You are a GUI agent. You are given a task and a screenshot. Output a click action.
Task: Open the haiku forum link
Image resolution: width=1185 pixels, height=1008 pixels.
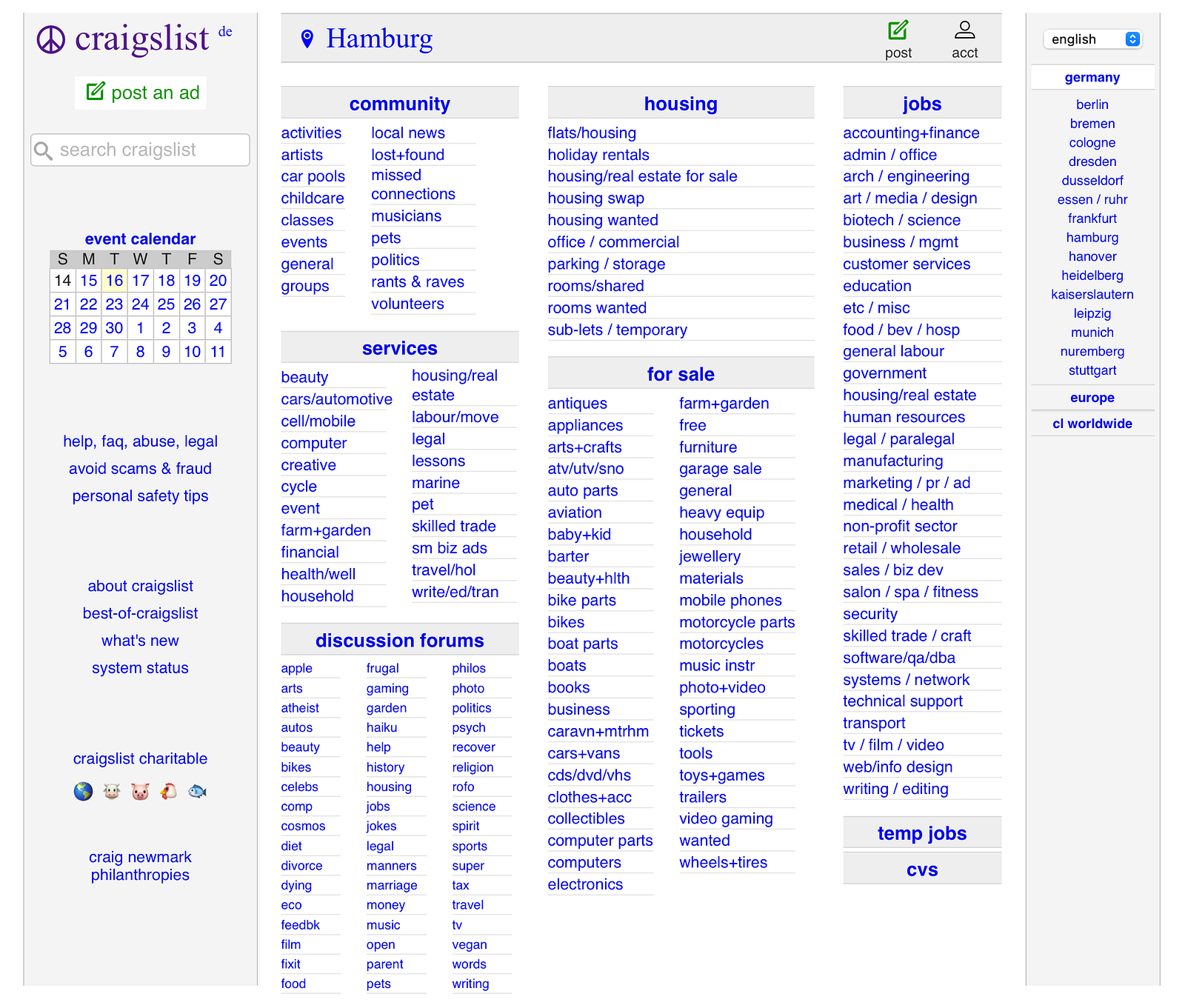381,728
